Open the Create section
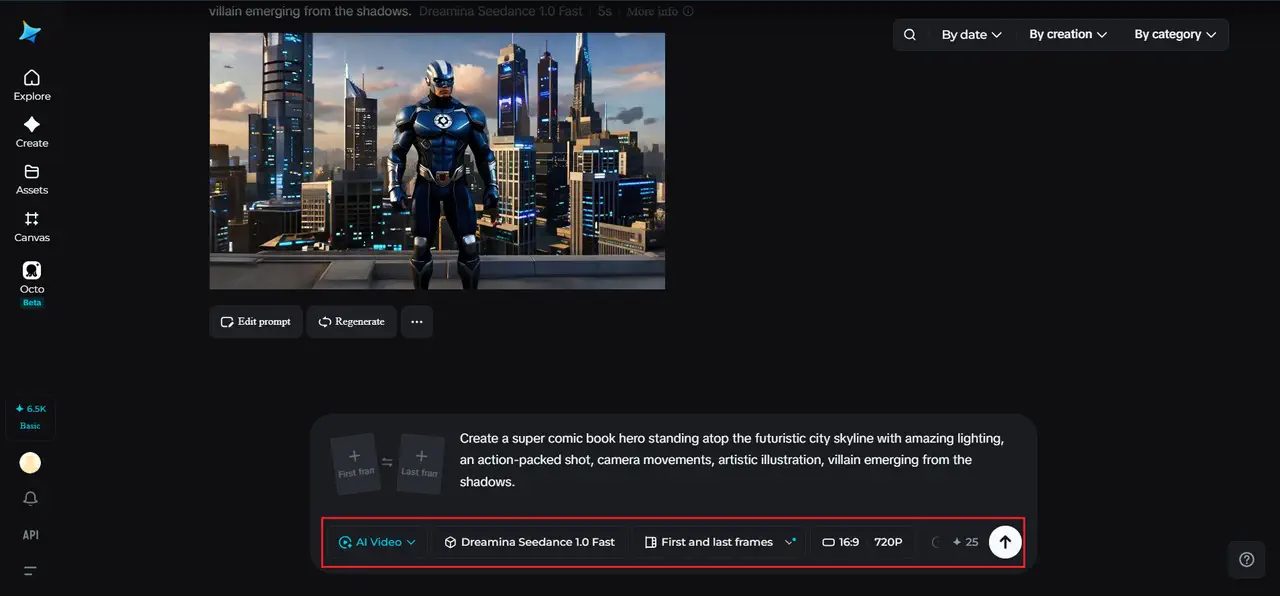The image size is (1280, 596). pyautogui.click(x=32, y=132)
